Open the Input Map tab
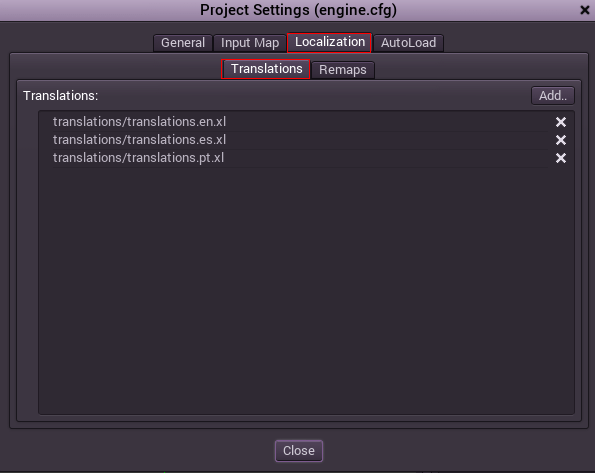The width and height of the screenshot is (595, 473). (250, 43)
